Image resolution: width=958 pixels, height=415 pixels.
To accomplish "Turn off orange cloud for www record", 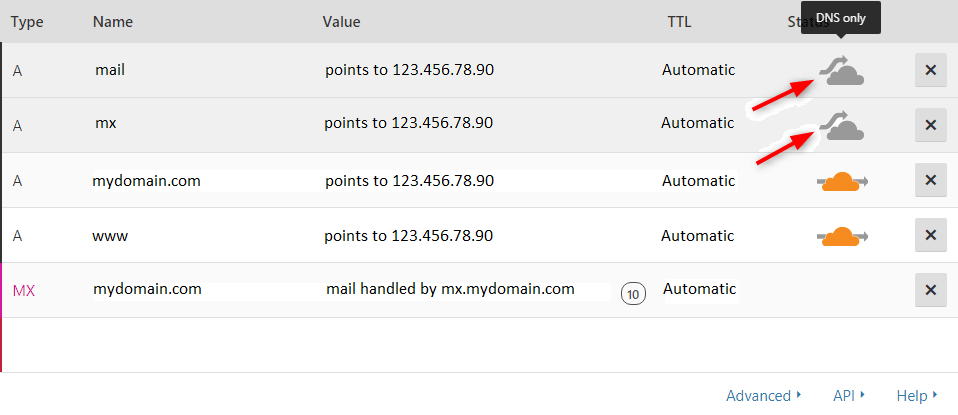I will tap(842, 236).
